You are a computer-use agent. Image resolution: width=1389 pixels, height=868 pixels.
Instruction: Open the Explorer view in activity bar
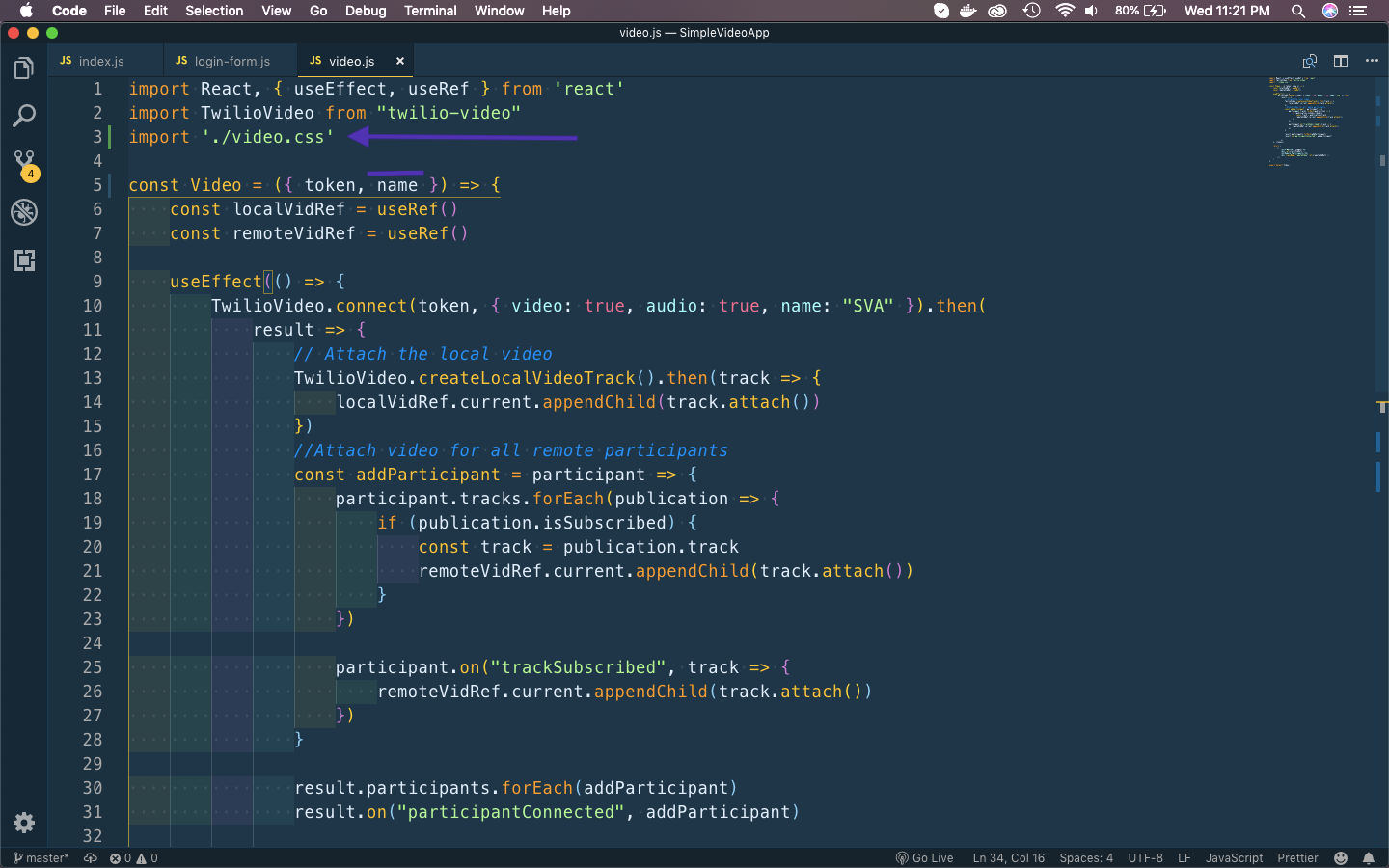coord(24,68)
